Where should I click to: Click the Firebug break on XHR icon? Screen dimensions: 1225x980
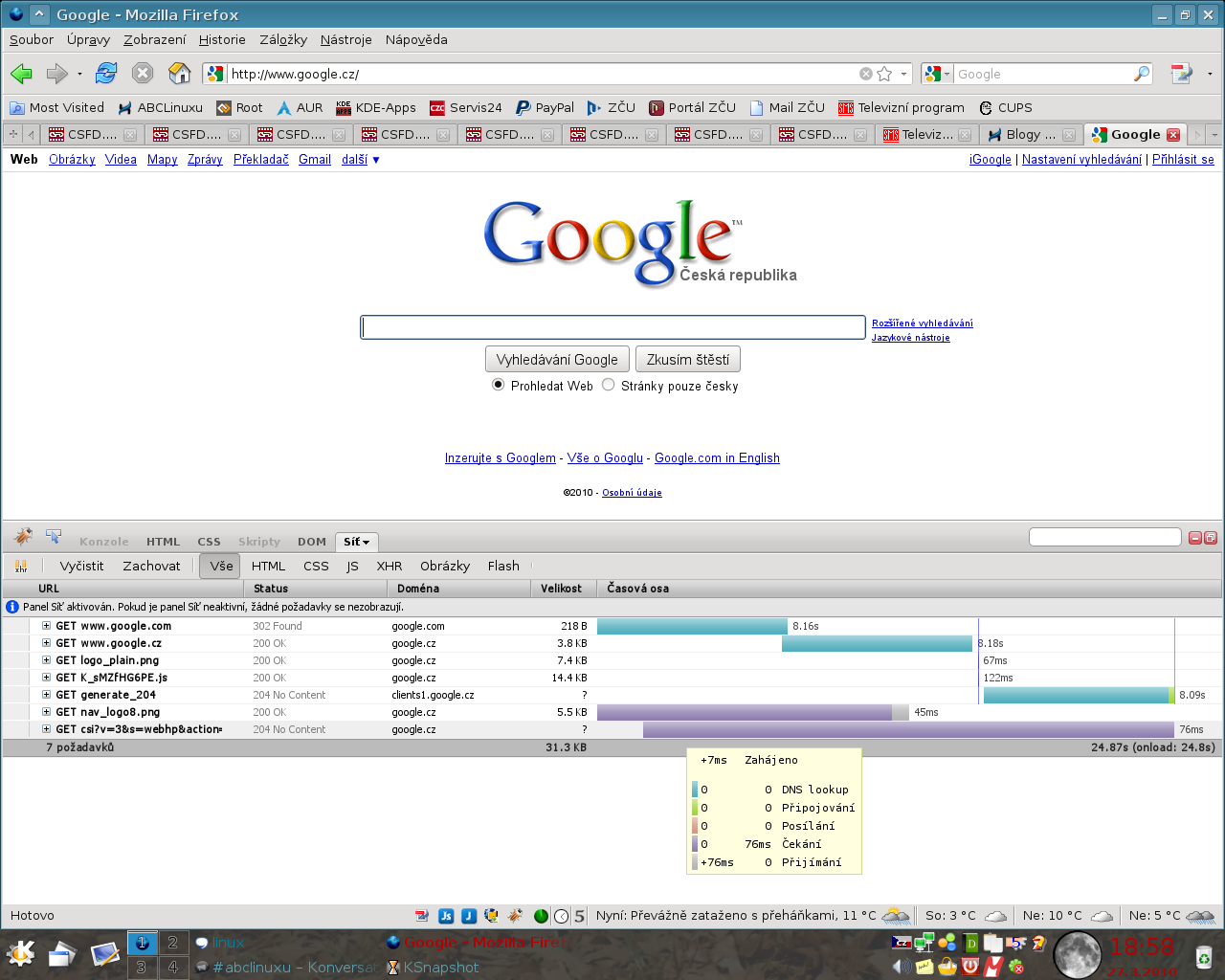click(x=21, y=566)
